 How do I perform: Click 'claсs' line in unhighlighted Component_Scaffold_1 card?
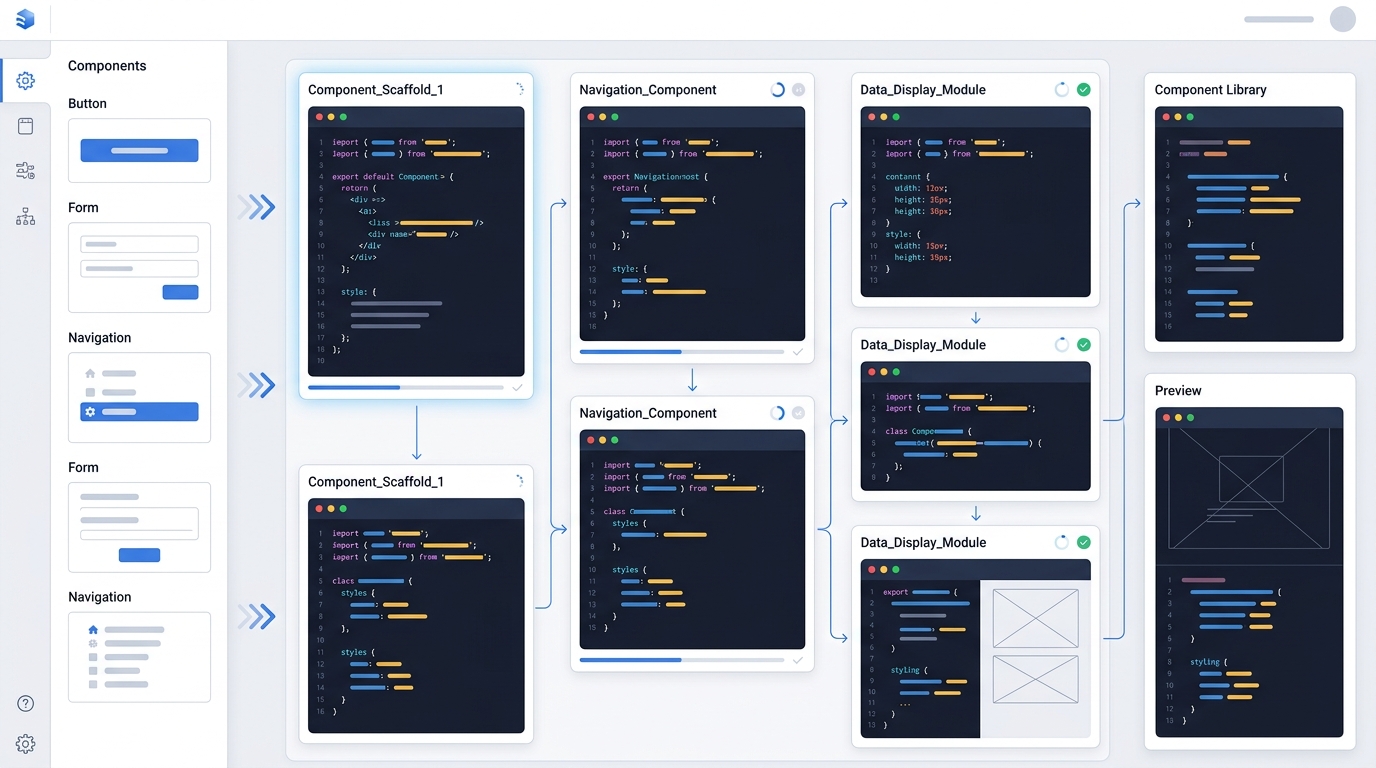[372, 580]
